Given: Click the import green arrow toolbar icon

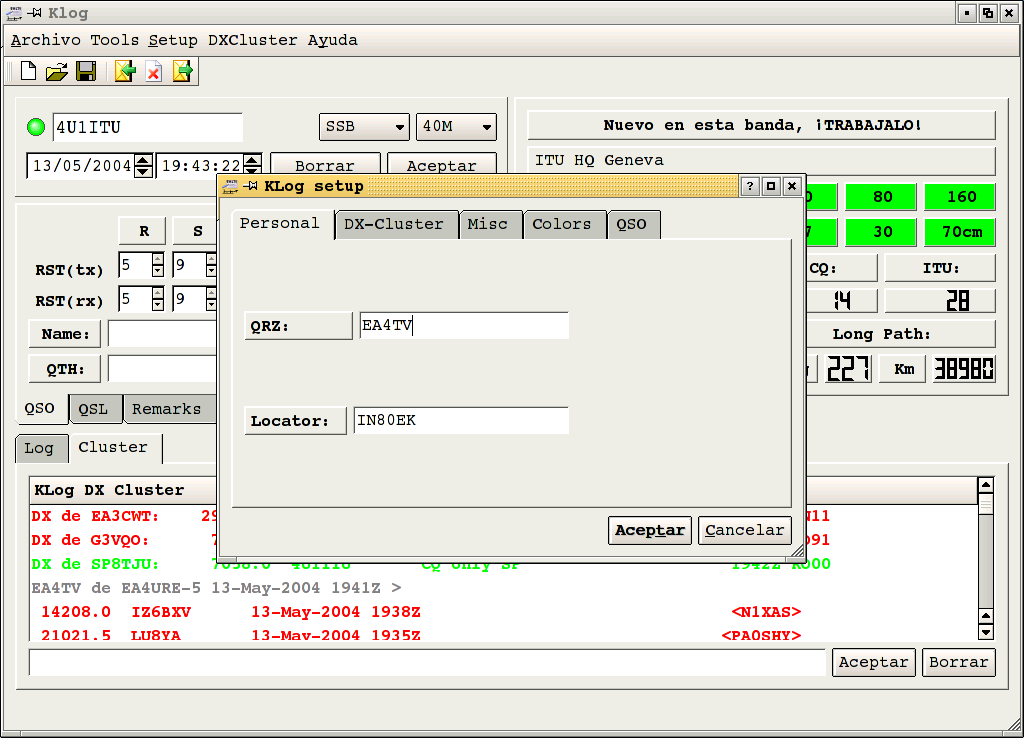Looking at the screenshot, I should click(x=125, y=71).
